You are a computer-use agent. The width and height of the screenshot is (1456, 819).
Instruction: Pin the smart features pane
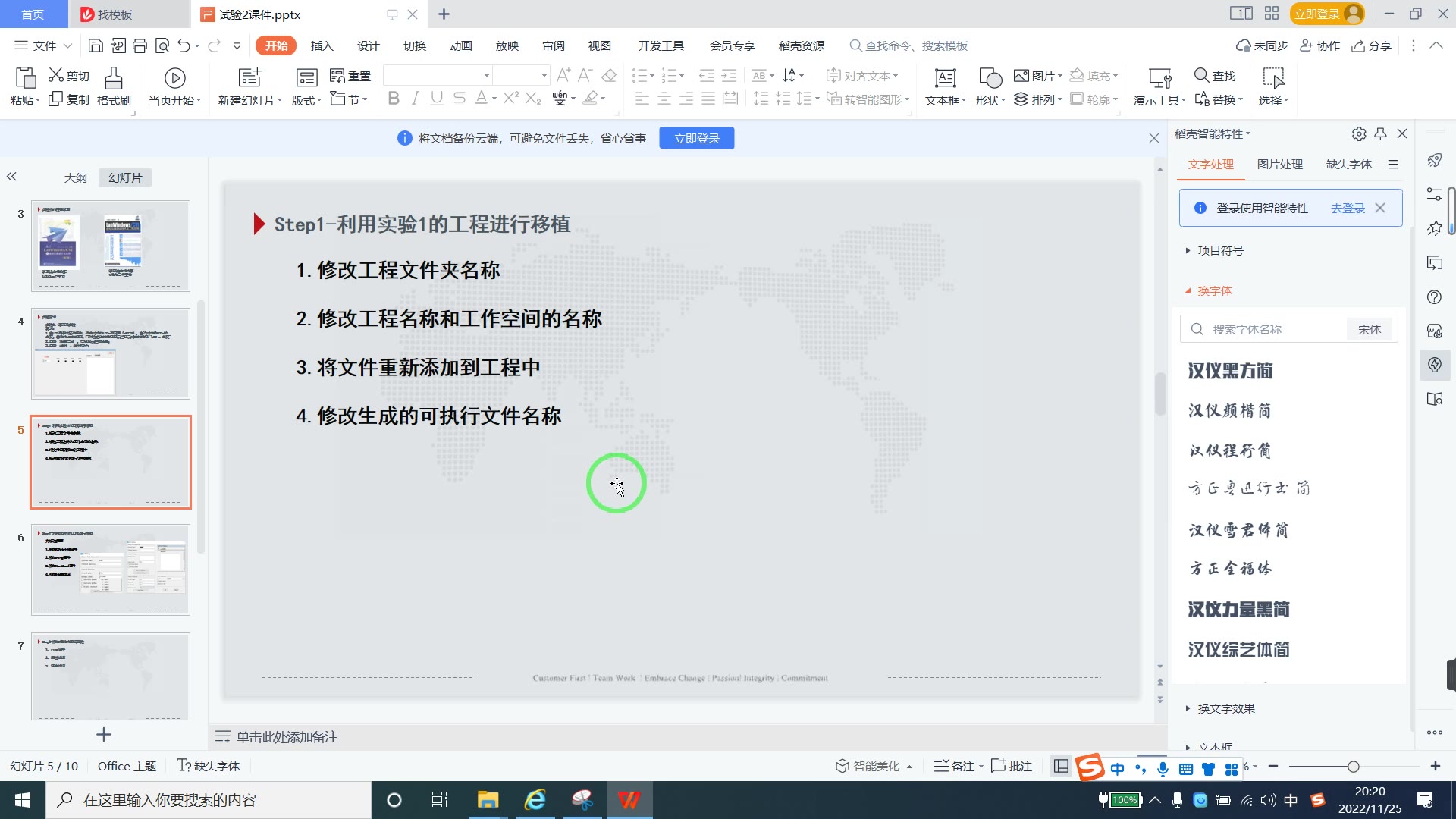[1380, 133]
